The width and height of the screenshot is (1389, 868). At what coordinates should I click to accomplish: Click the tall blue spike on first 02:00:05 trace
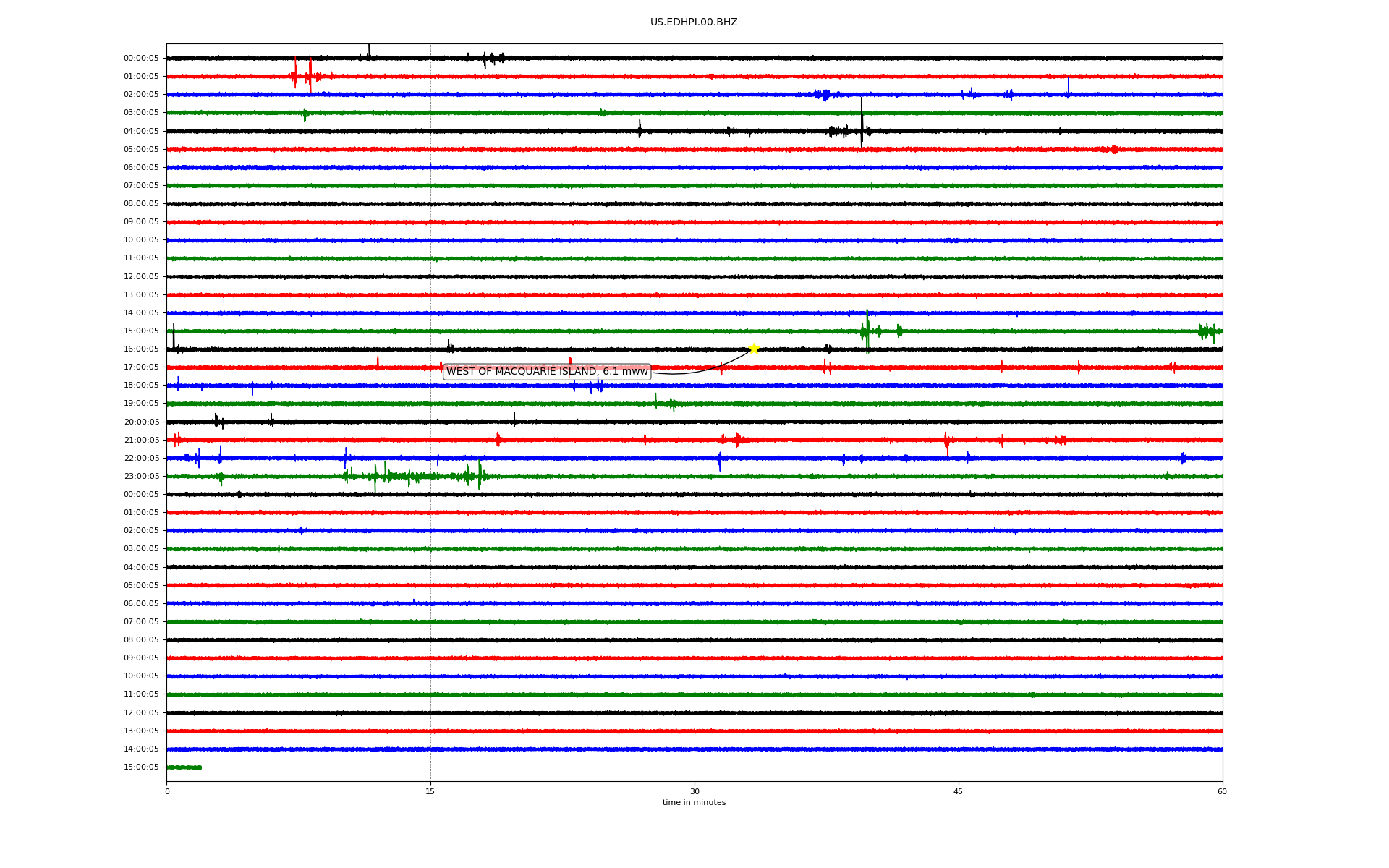click(x=1068, y=87)
